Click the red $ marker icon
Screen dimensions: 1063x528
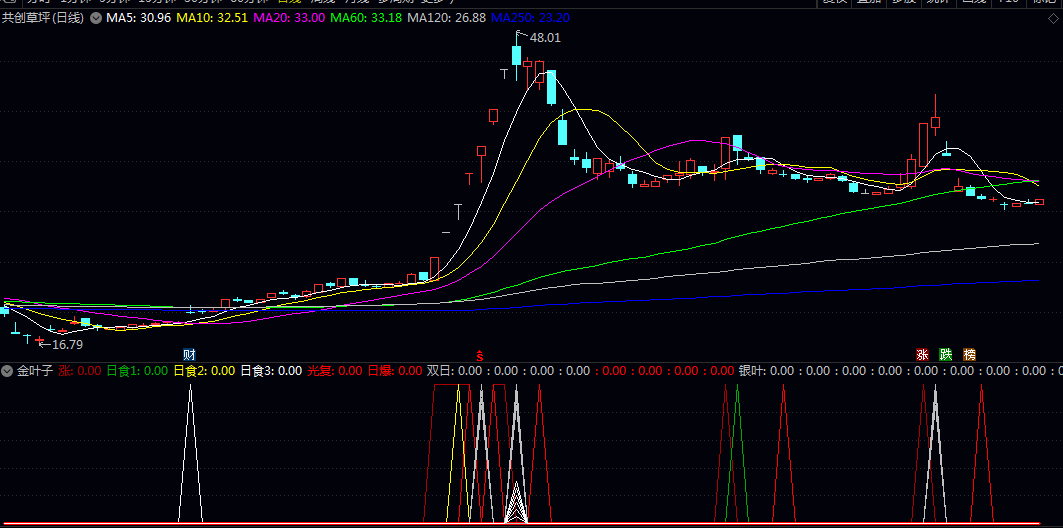pyautogui.click(x=480, y=355)
